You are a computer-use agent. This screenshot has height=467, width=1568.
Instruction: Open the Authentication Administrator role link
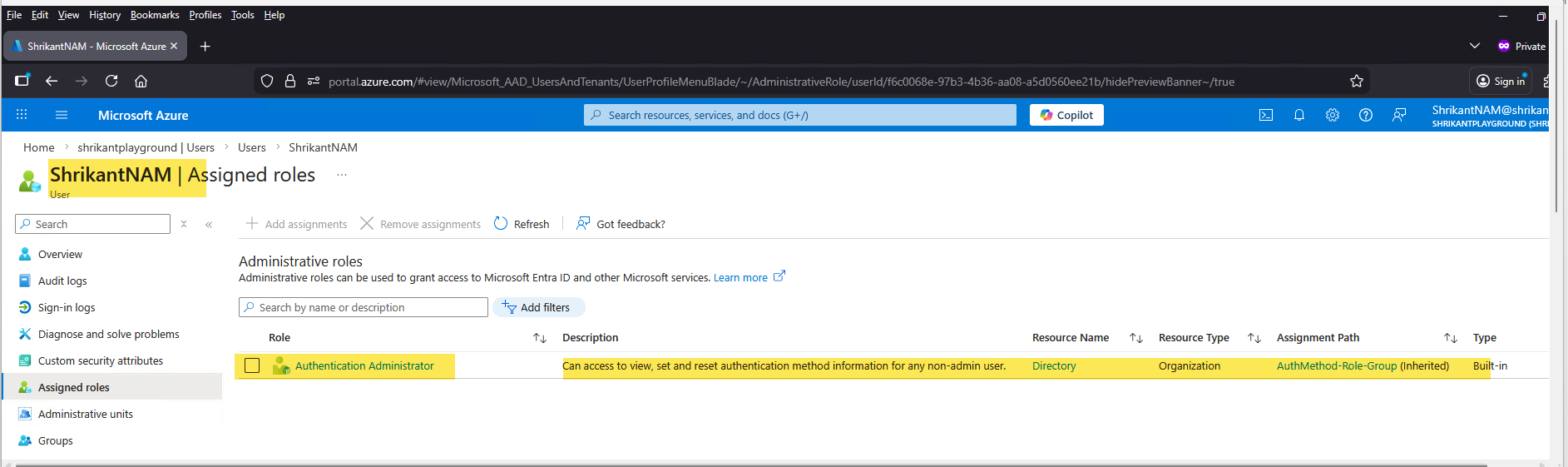[364, 365]
